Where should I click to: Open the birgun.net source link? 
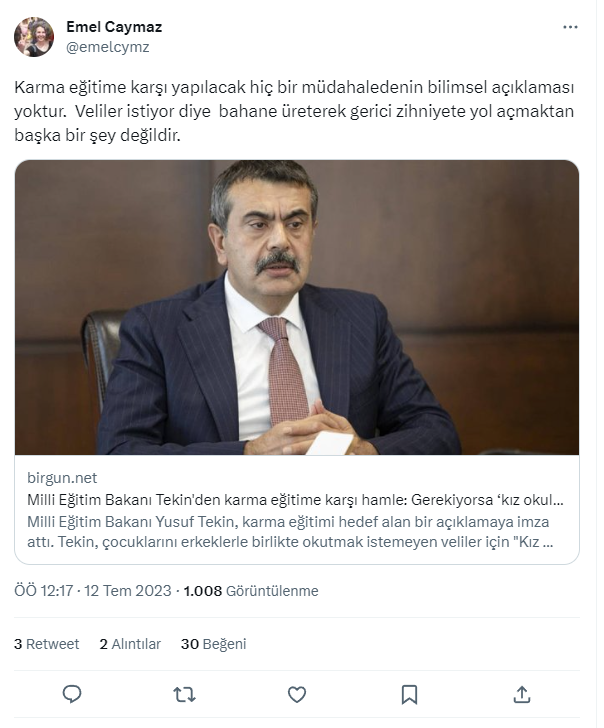[62, 478]
